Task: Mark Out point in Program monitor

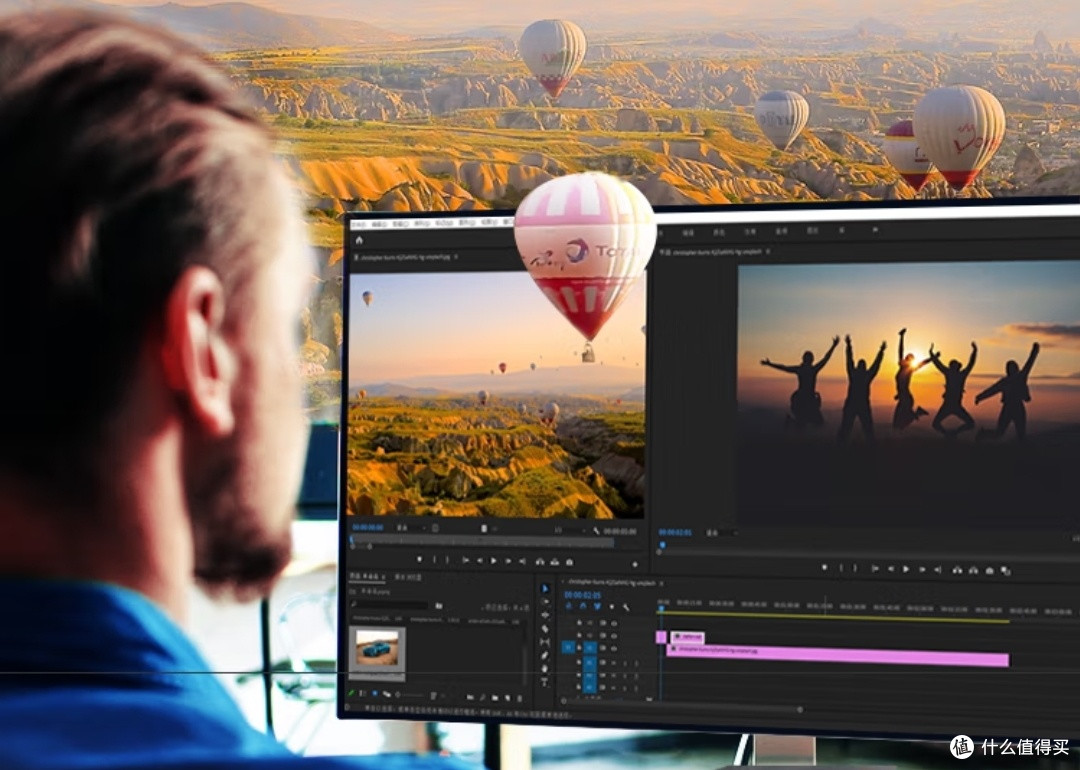Action: [855, 568]
